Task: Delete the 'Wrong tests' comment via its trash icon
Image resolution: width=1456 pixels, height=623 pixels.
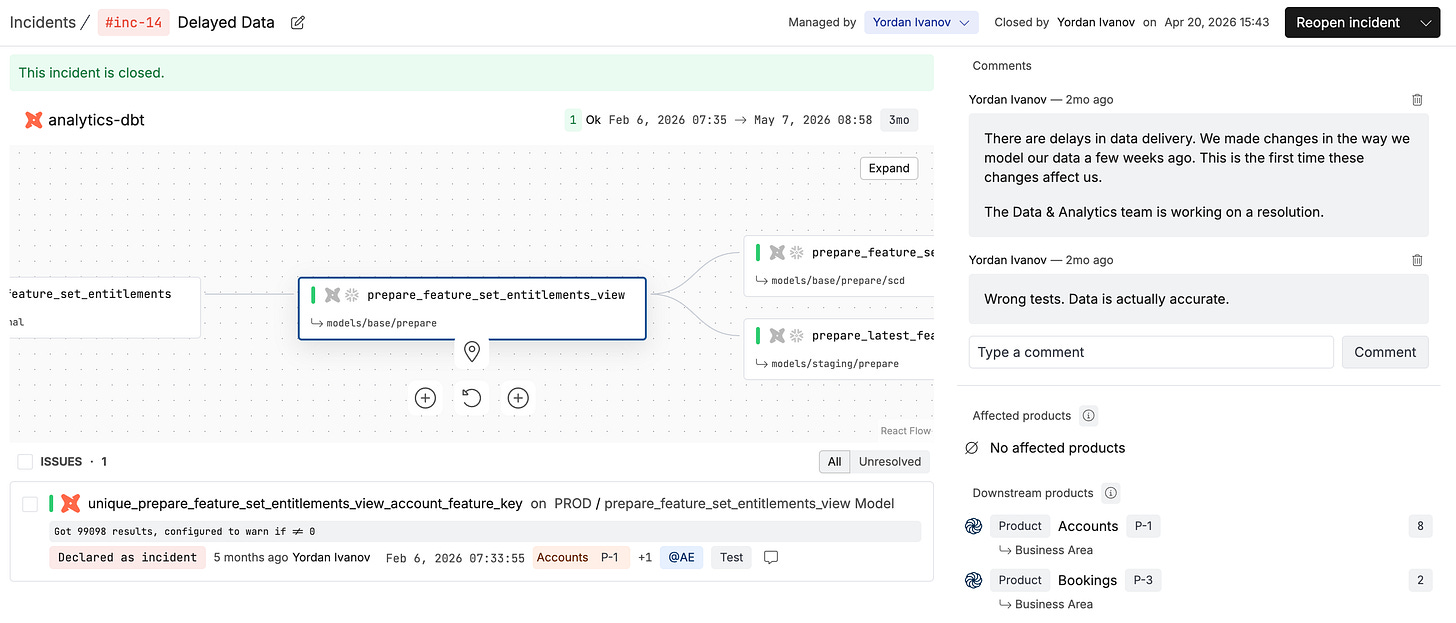Action: (1417, 260)
